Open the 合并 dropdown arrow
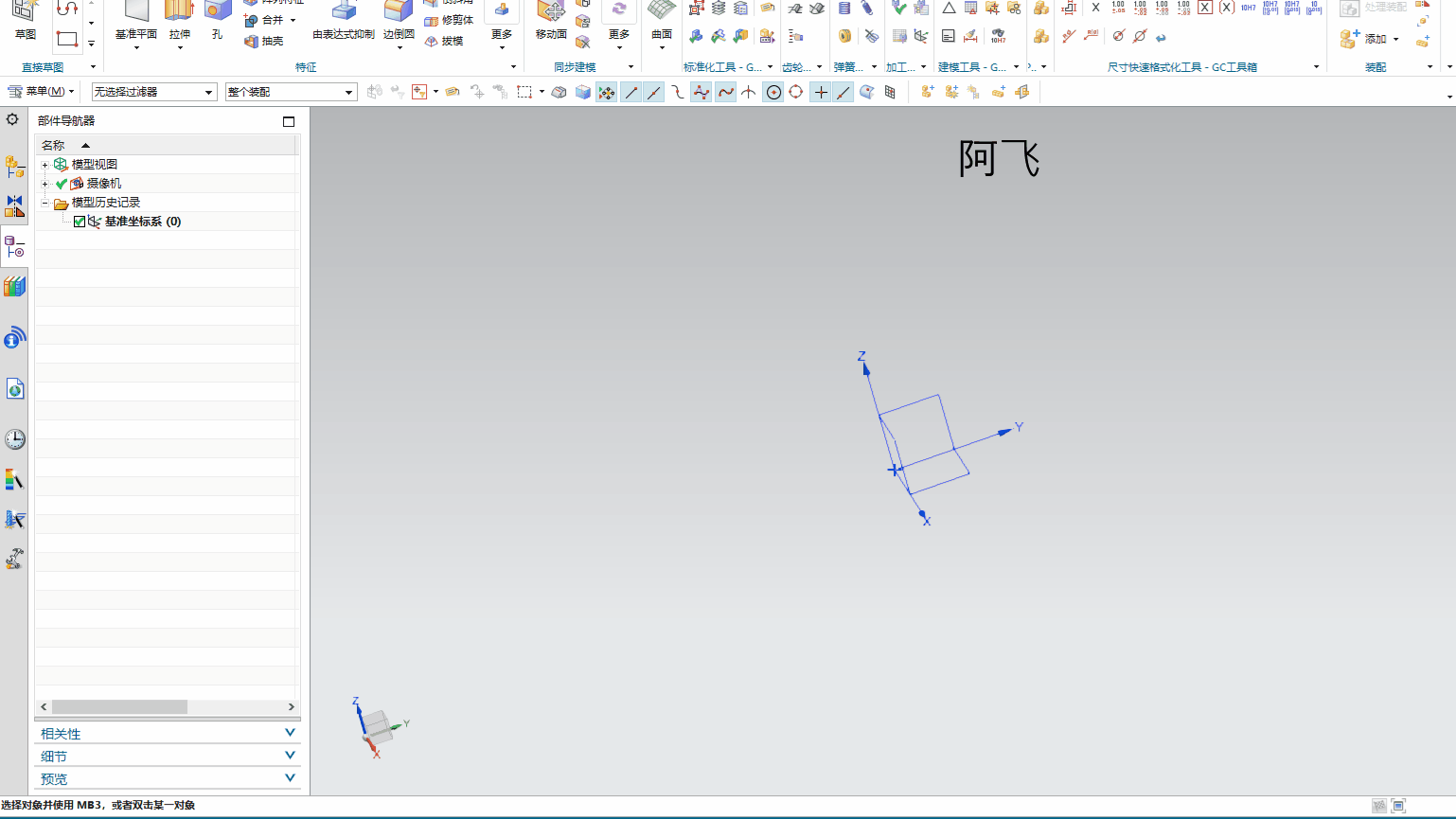Image resolution: width=1456 pixels, height=819 pixels. (293, 19)
